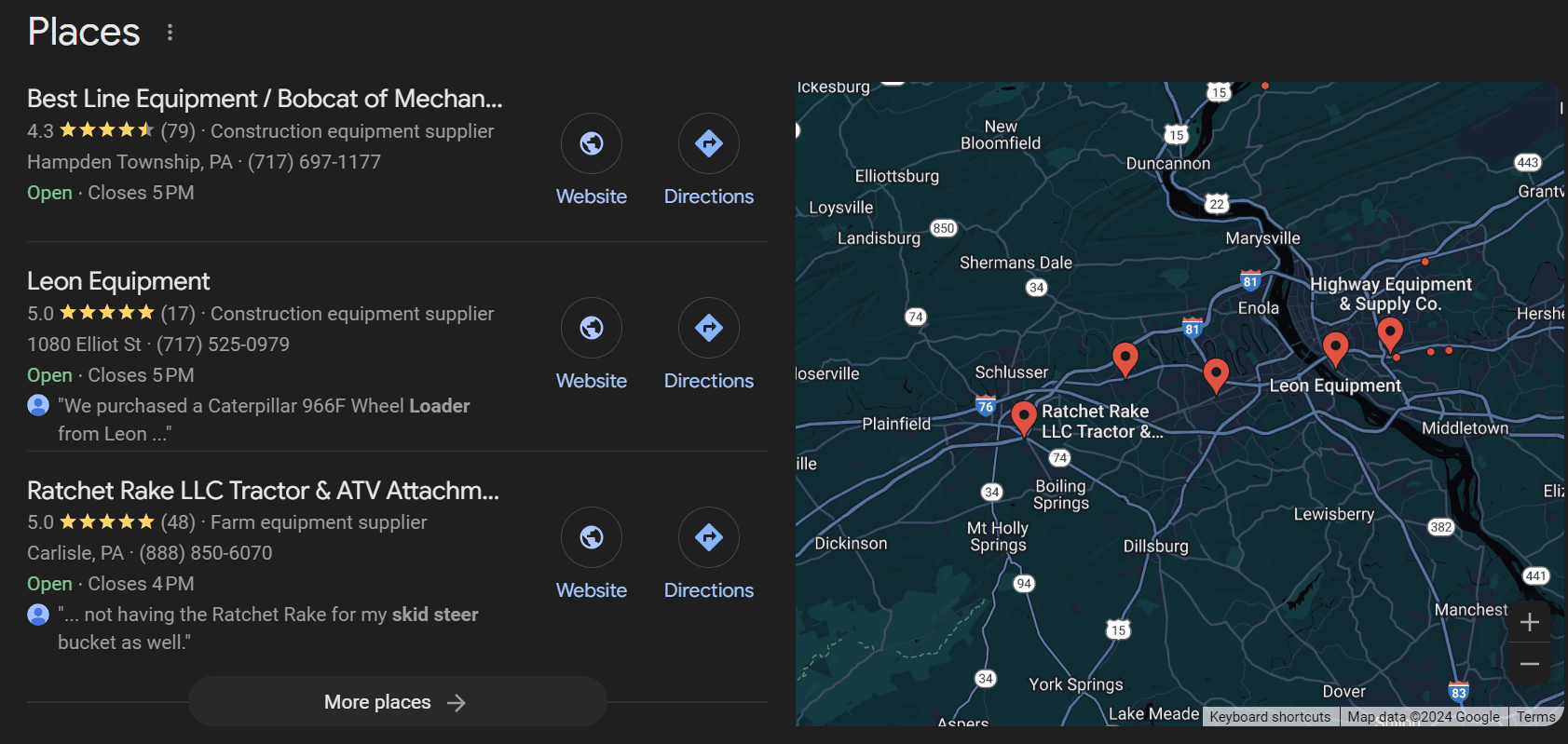
Task: Open Keyboard shortcuts on the map
Action: (1270, 717)
